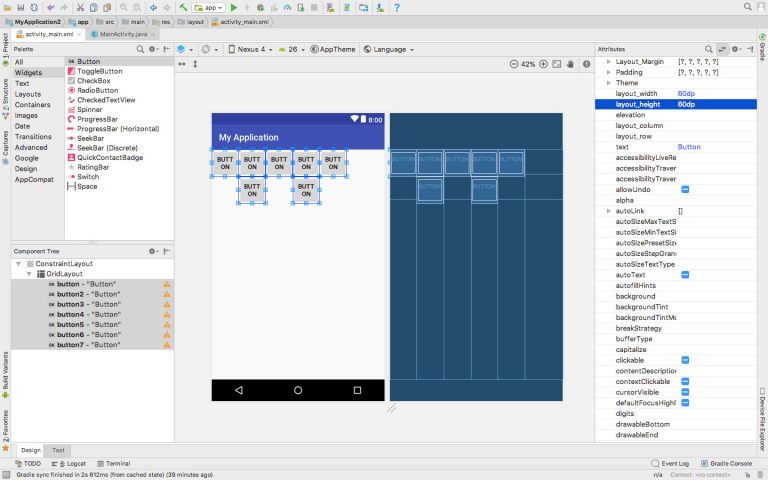
Task: Select the Design tab at bottom
Action: [x=31, y=450]
